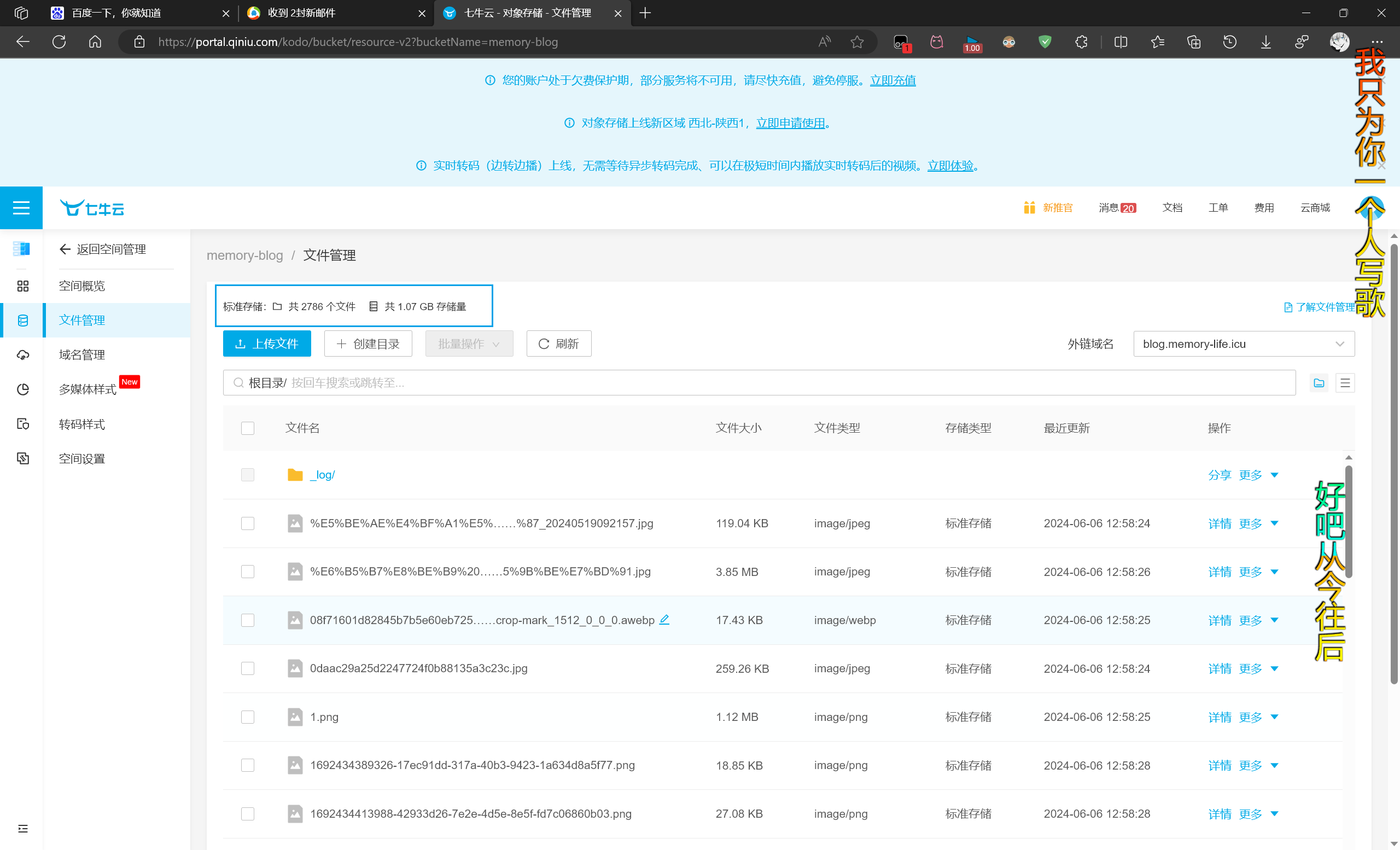Image resolution: width=1400 pixels, height=850 pixels.
Task: Click the 转码样式 file icon in sidebar
Action: (x=23, y=424)
